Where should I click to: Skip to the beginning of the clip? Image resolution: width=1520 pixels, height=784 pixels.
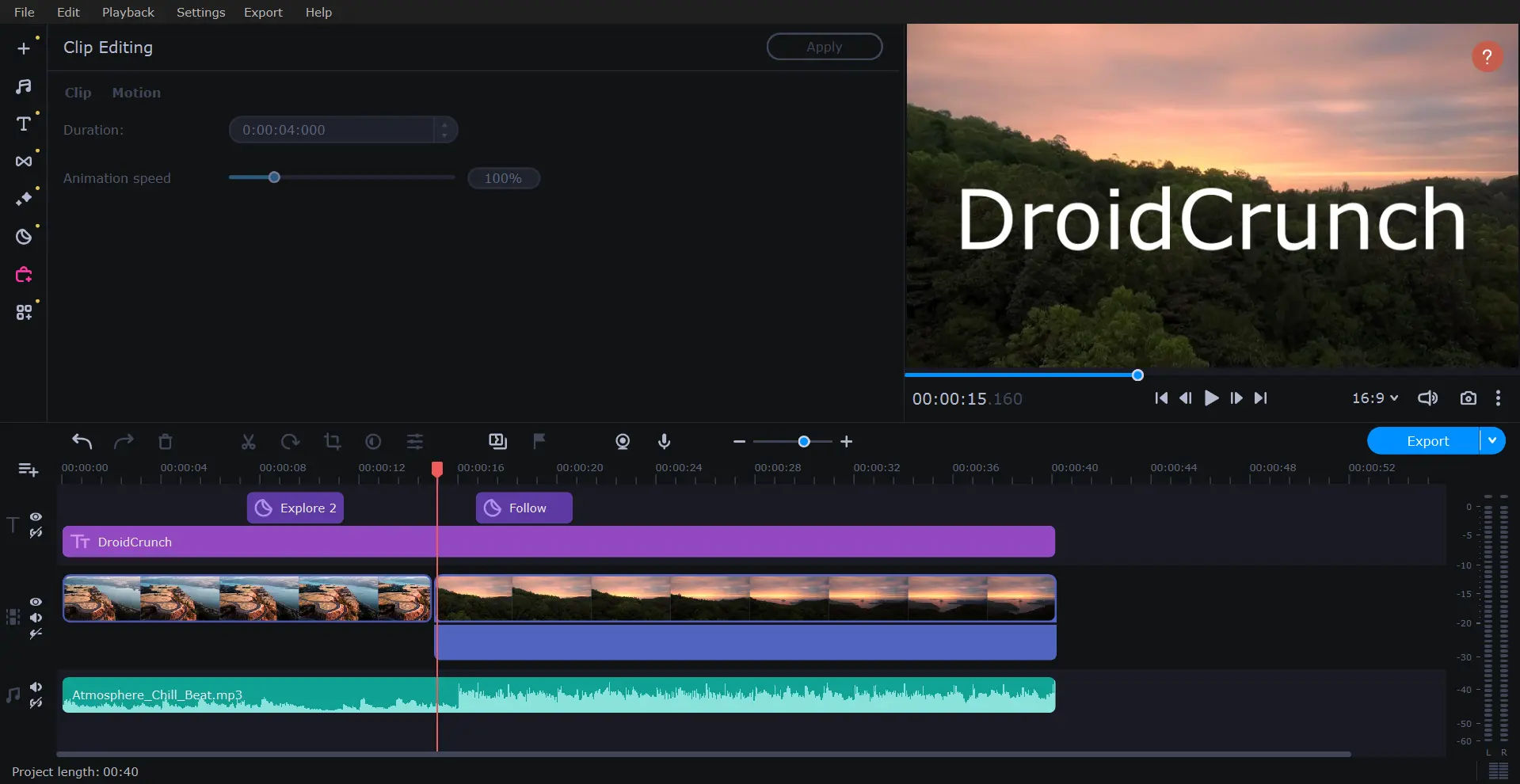(1161, 398)
